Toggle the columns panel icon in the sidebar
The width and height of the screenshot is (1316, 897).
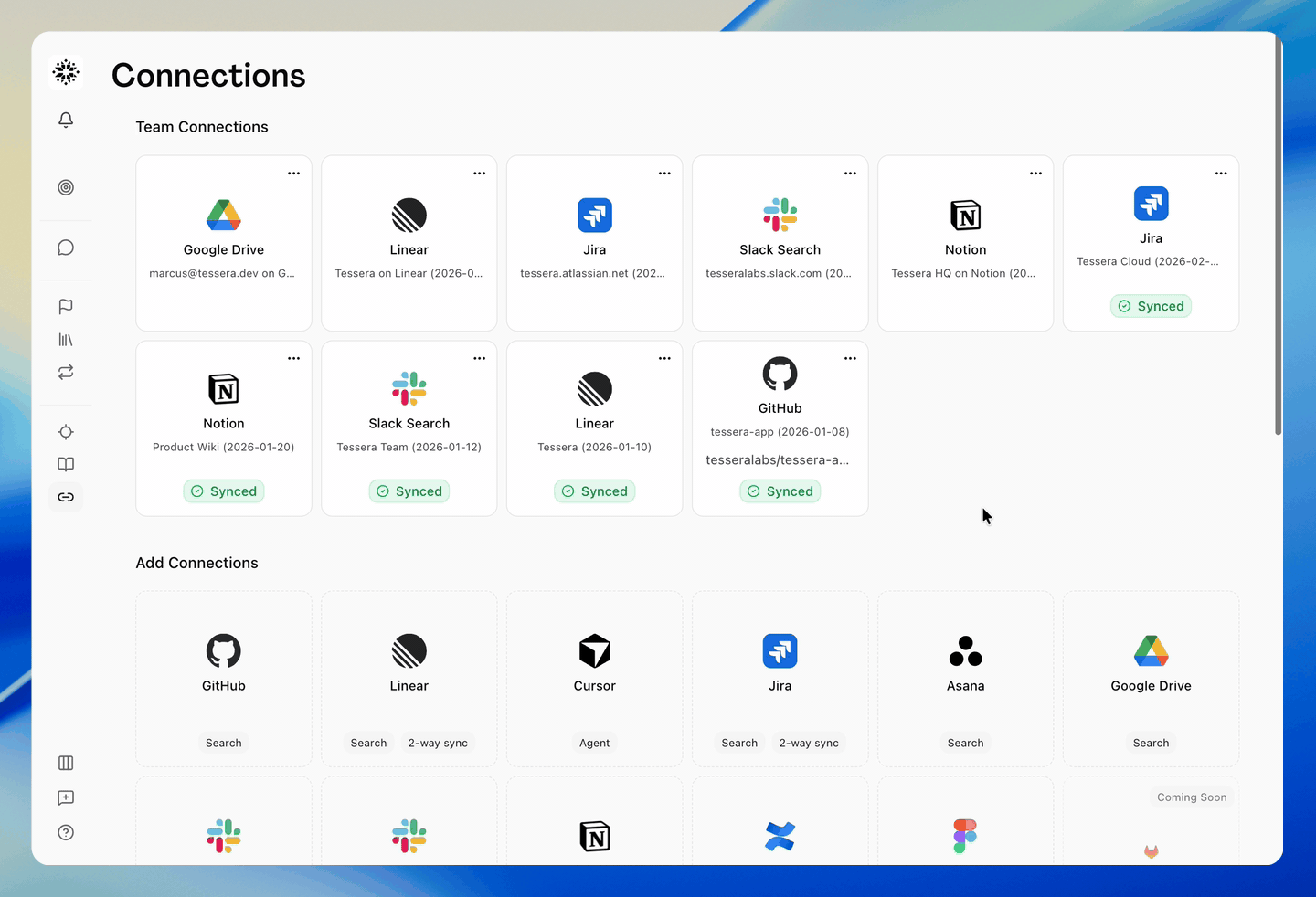(66, 763)
